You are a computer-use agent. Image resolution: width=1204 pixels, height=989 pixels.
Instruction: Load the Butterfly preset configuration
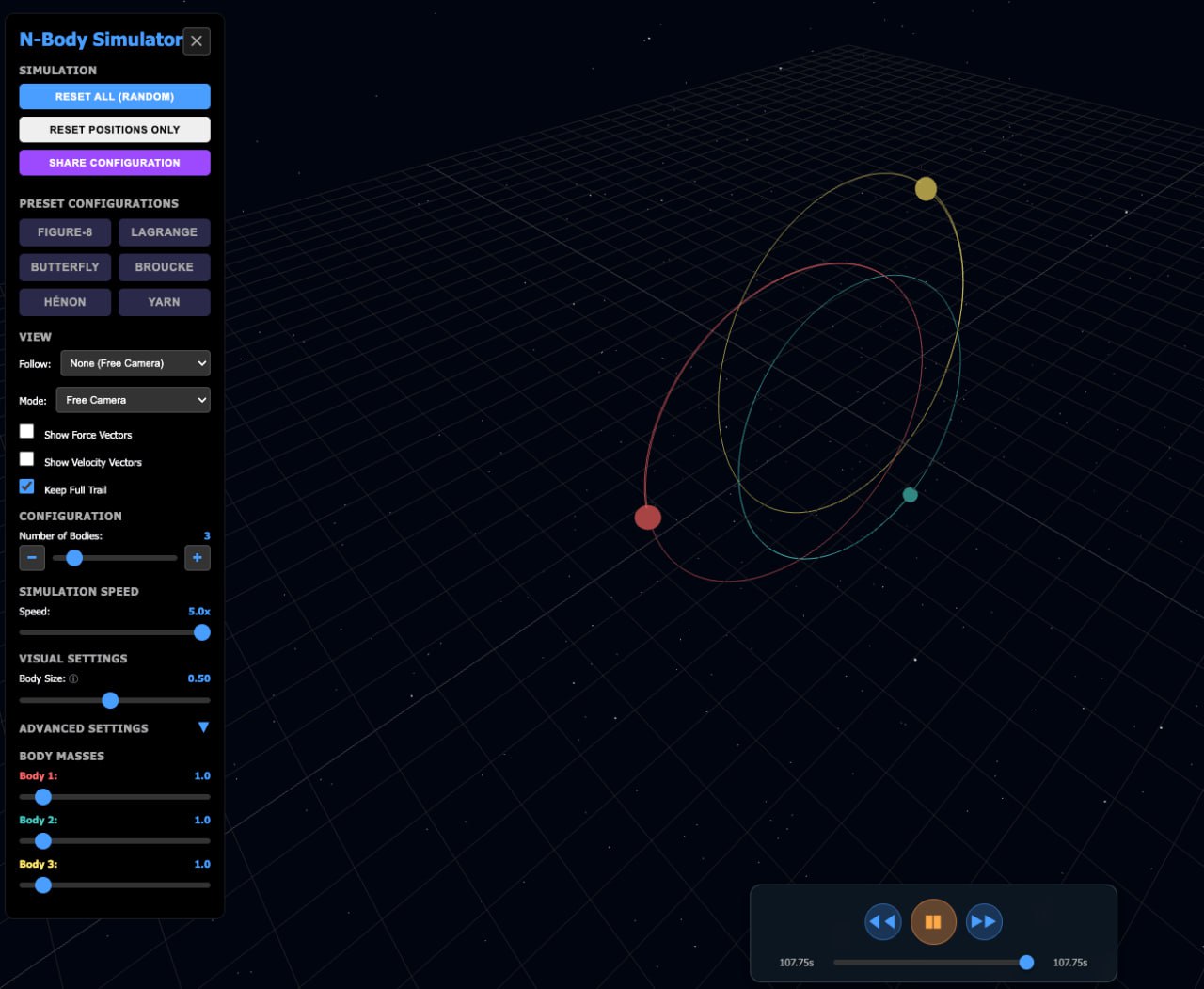tap(65, 267)
